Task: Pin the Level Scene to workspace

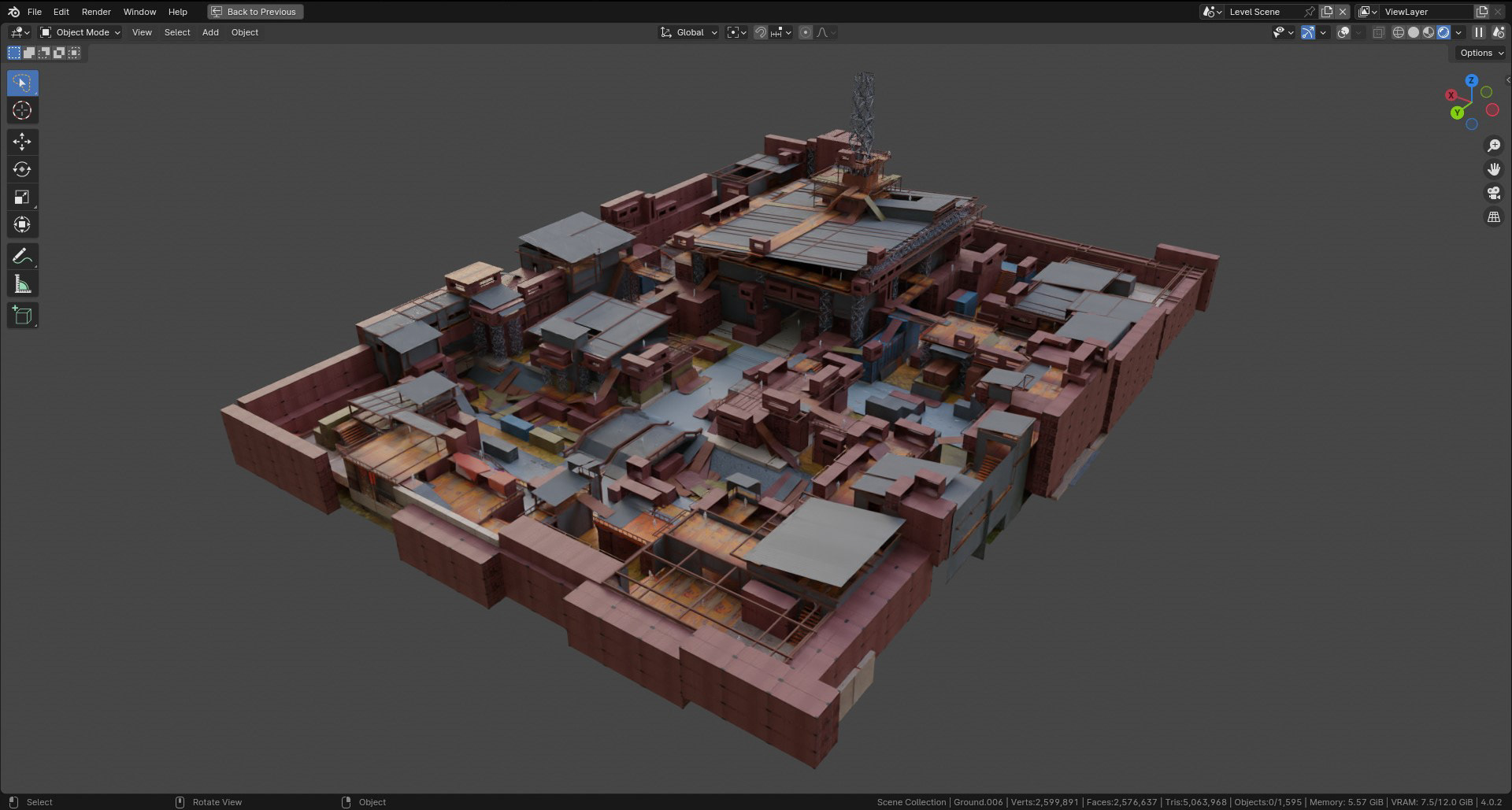Action: [1309, 12]
